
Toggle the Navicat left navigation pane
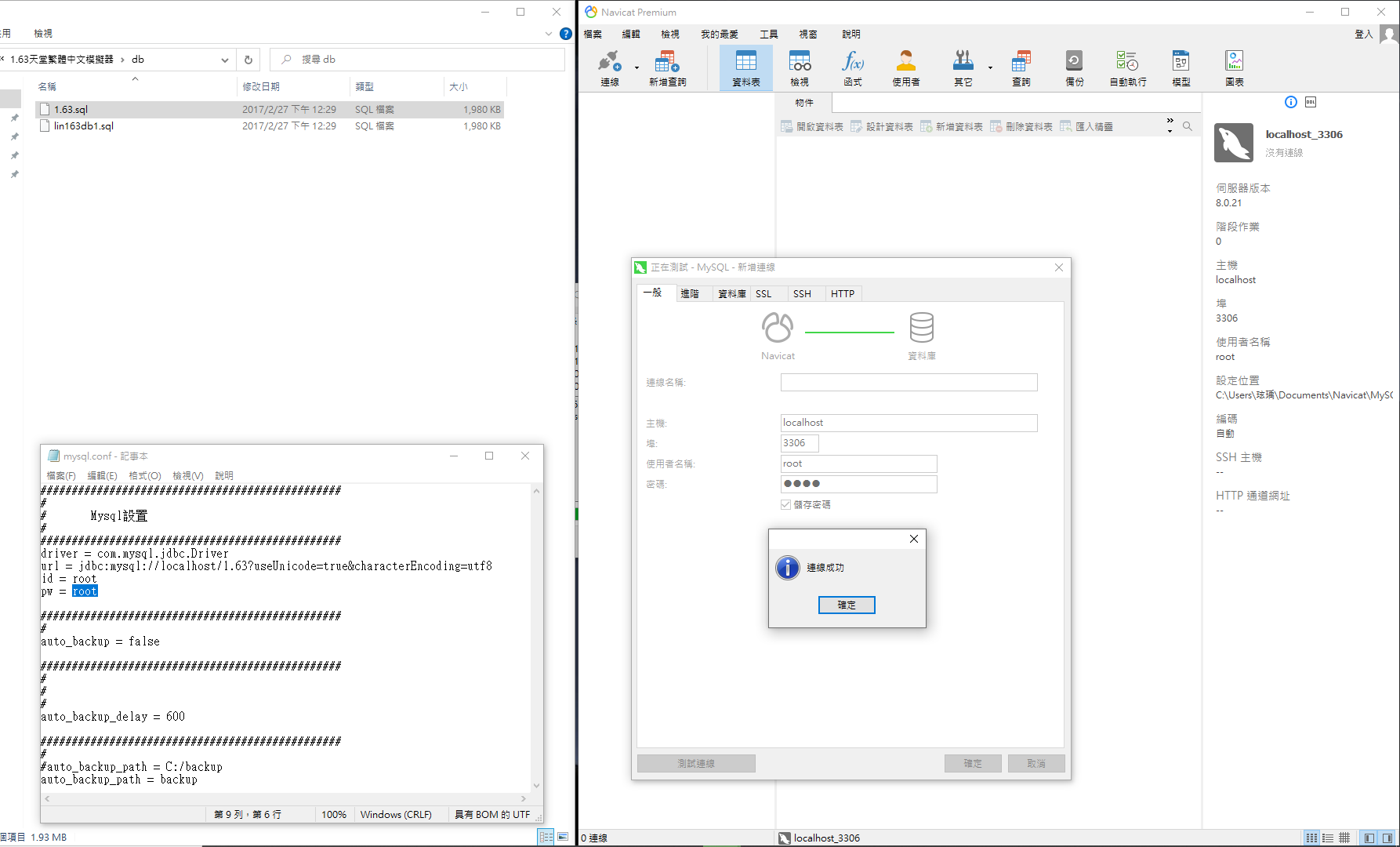[1369, 838]
